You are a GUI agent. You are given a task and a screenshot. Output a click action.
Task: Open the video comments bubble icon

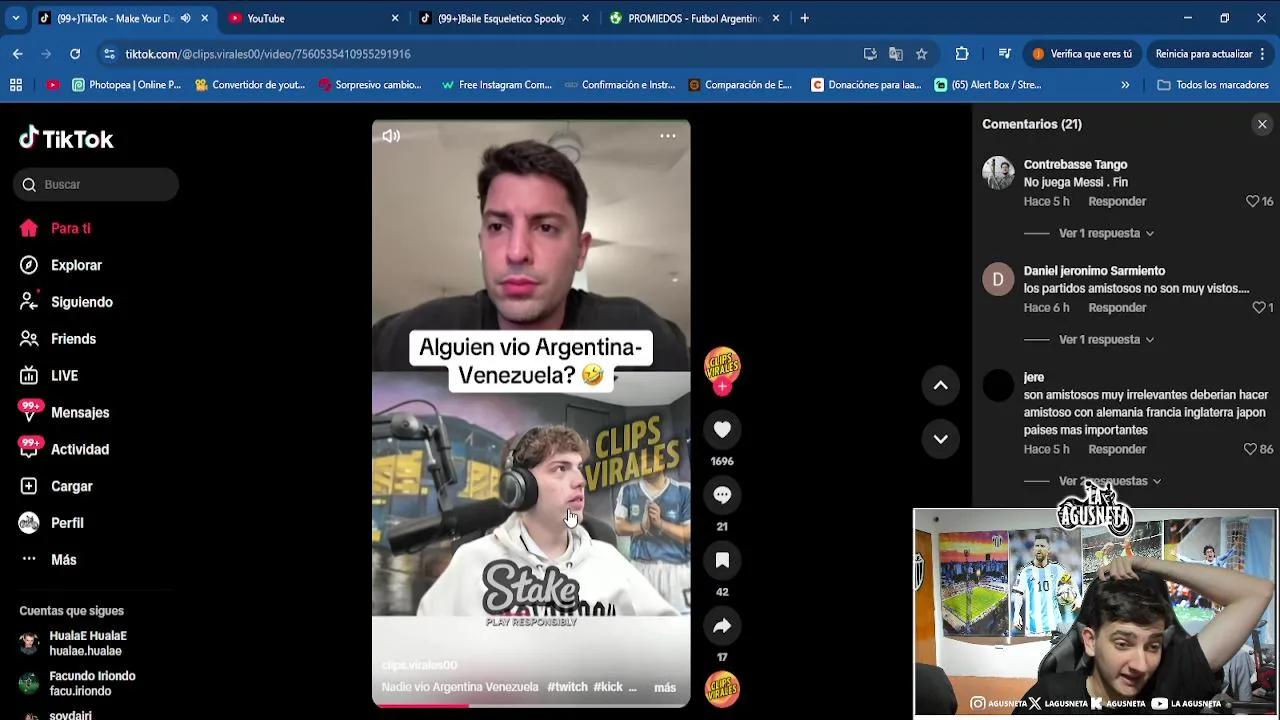722,495
